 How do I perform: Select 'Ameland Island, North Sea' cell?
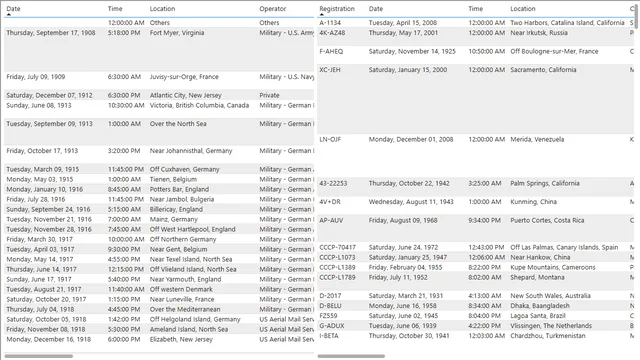189,329
